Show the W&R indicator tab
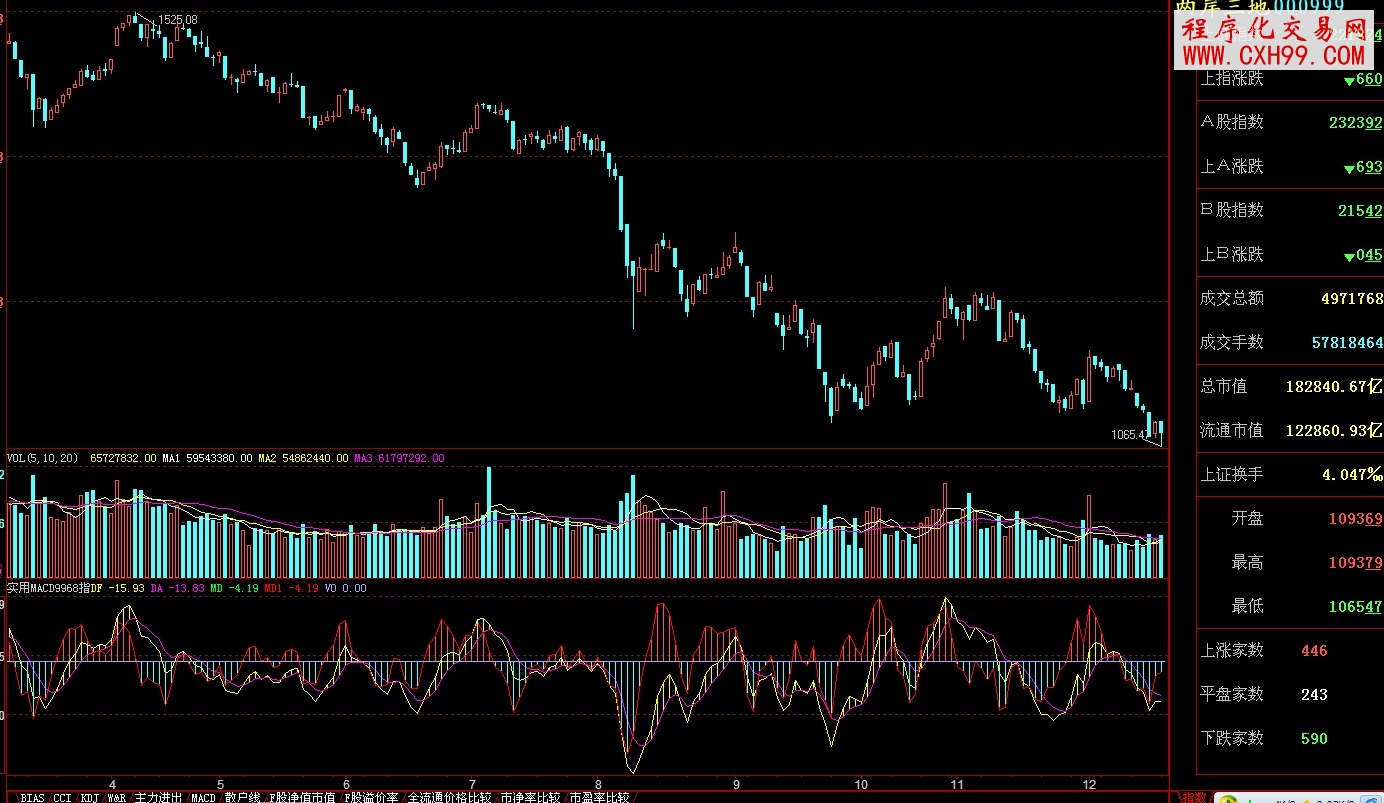1384x803 pixels. [x=117, y=797]
